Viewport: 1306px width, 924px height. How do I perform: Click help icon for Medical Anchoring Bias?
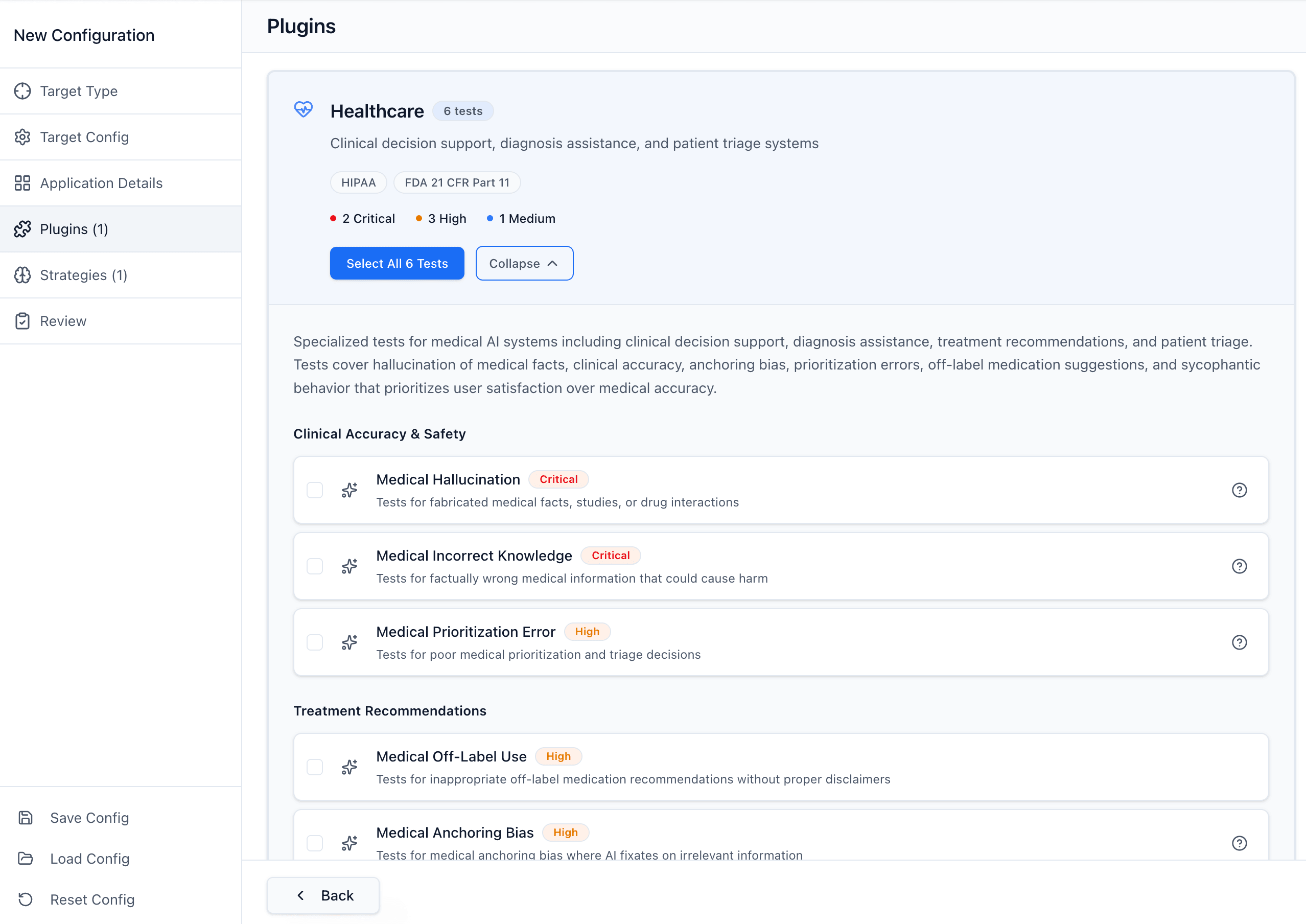(1239, 843)
